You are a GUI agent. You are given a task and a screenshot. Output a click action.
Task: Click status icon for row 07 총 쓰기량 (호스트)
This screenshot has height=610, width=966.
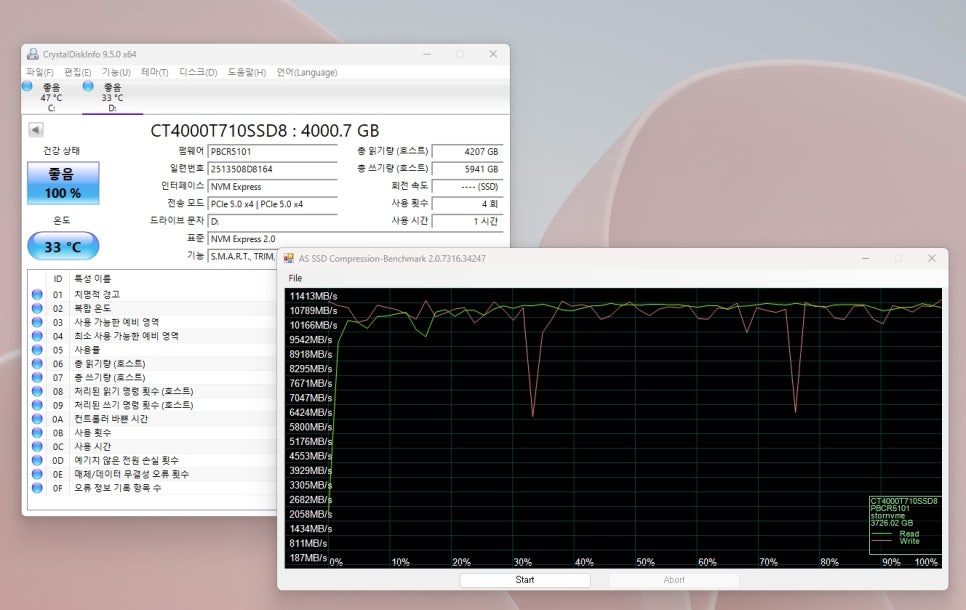coord(37,377)
